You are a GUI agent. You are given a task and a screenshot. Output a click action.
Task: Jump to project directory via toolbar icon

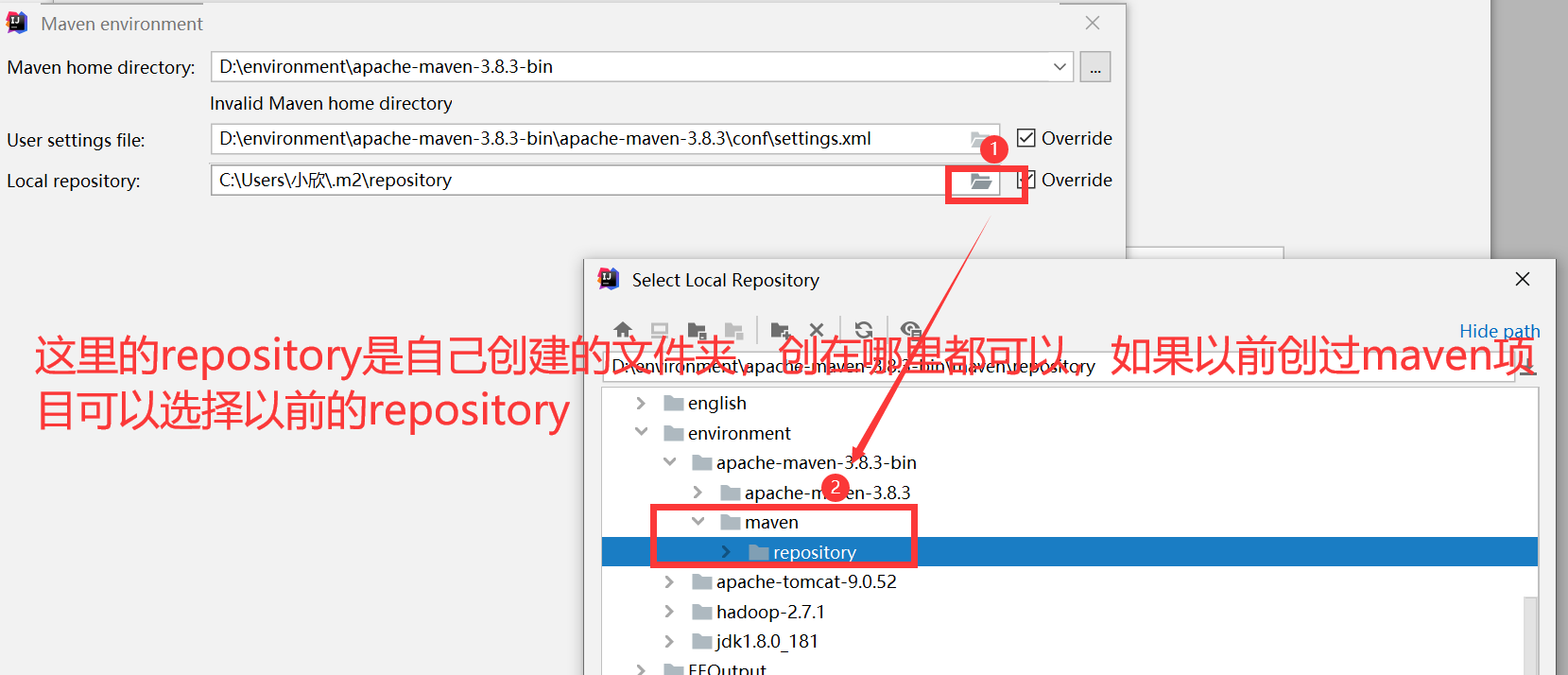point(697,330)
